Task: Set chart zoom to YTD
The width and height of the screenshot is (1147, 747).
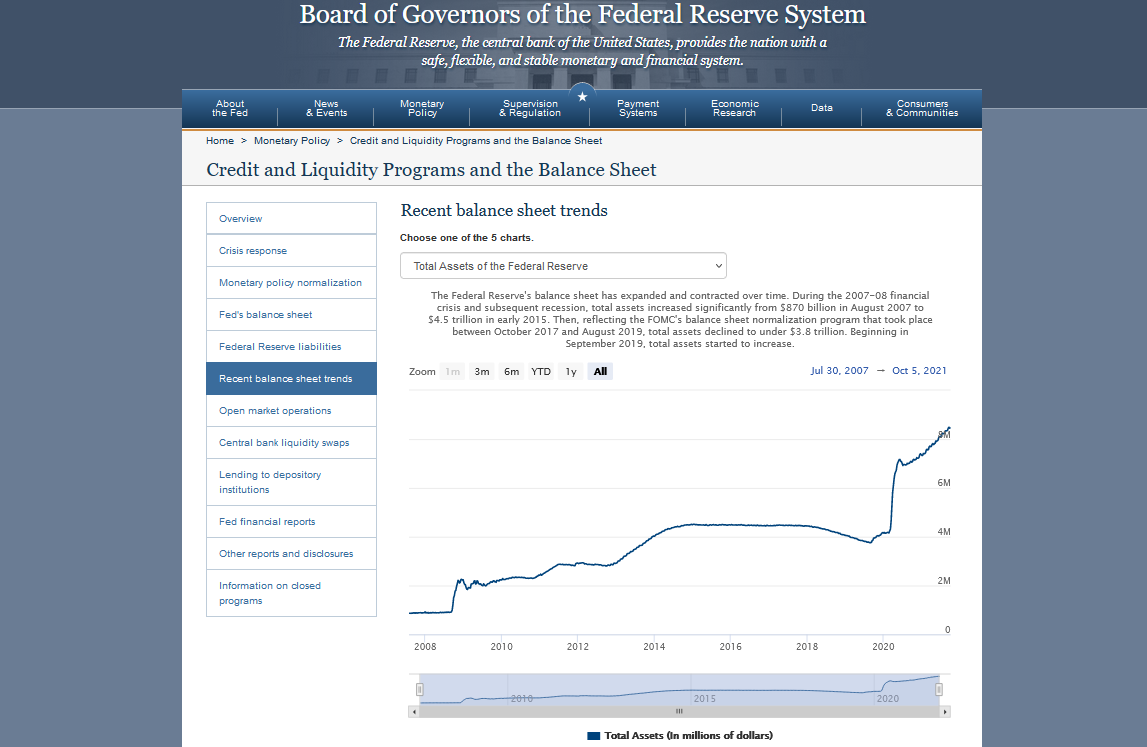Action: tap(541, 372)
